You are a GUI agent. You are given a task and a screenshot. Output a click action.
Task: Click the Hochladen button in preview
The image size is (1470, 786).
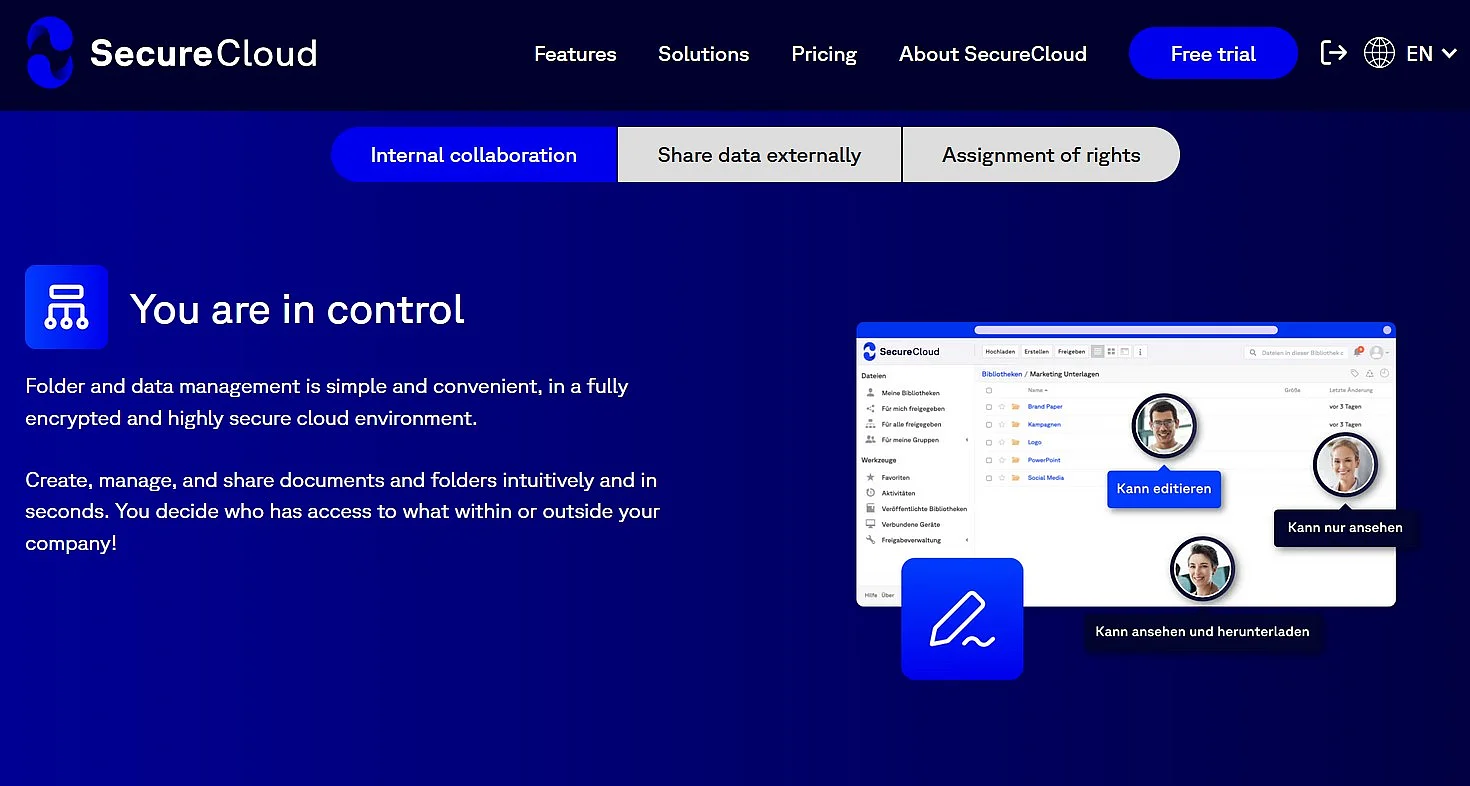pyautogui.click(x=1000, y=352)
